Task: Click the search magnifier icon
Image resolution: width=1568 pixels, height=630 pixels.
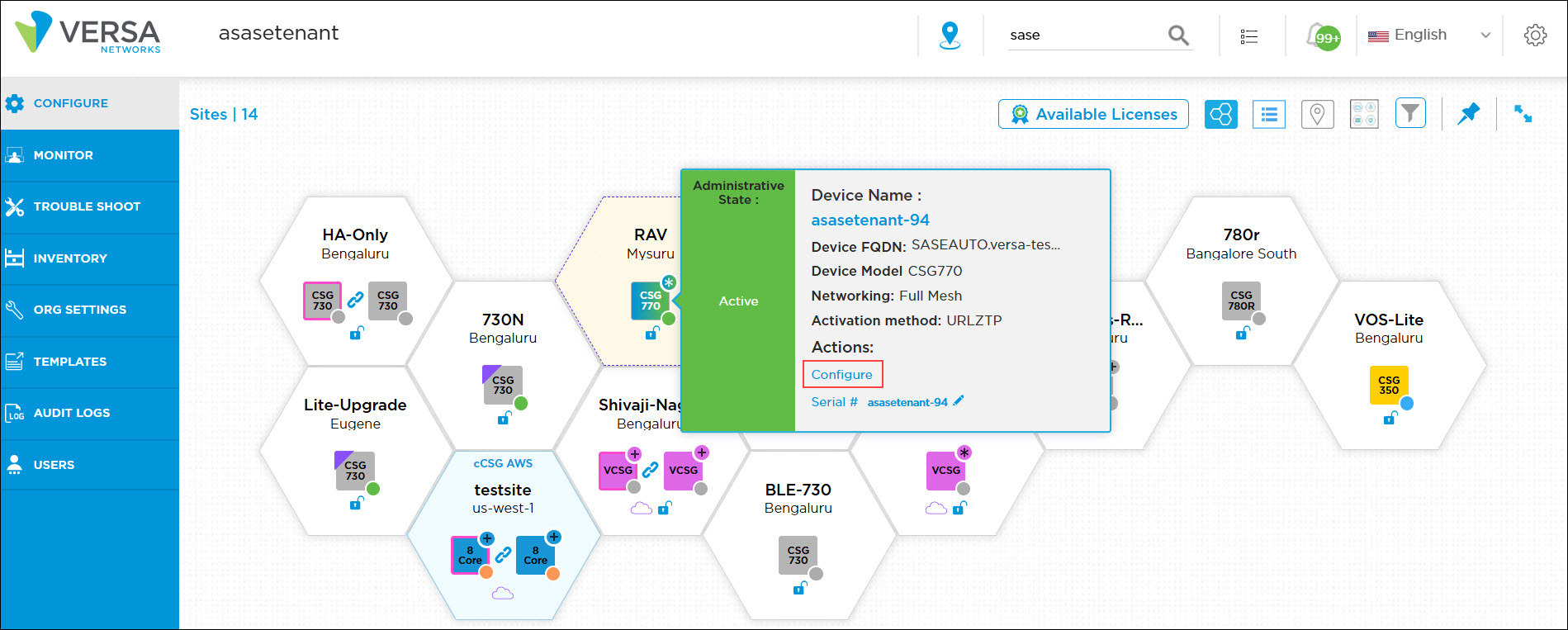Action: (x=1178, y=35)
